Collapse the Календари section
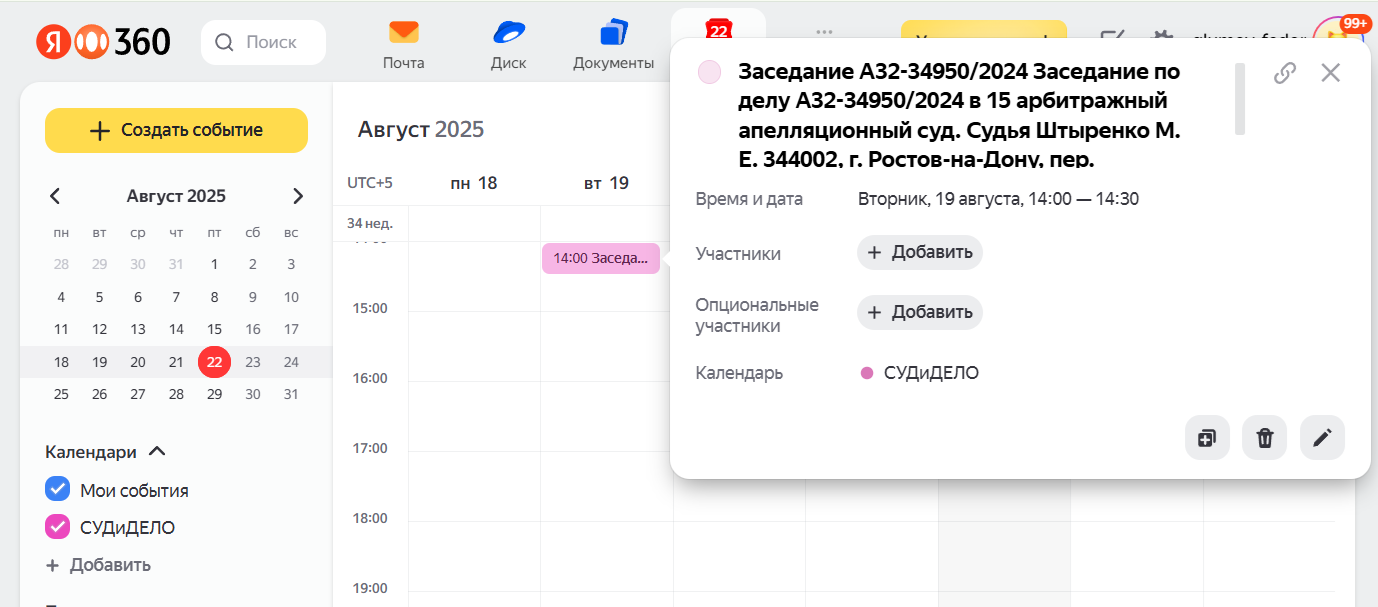The height and width of the screenshot is (607, 1378). (x=156, y=451)
